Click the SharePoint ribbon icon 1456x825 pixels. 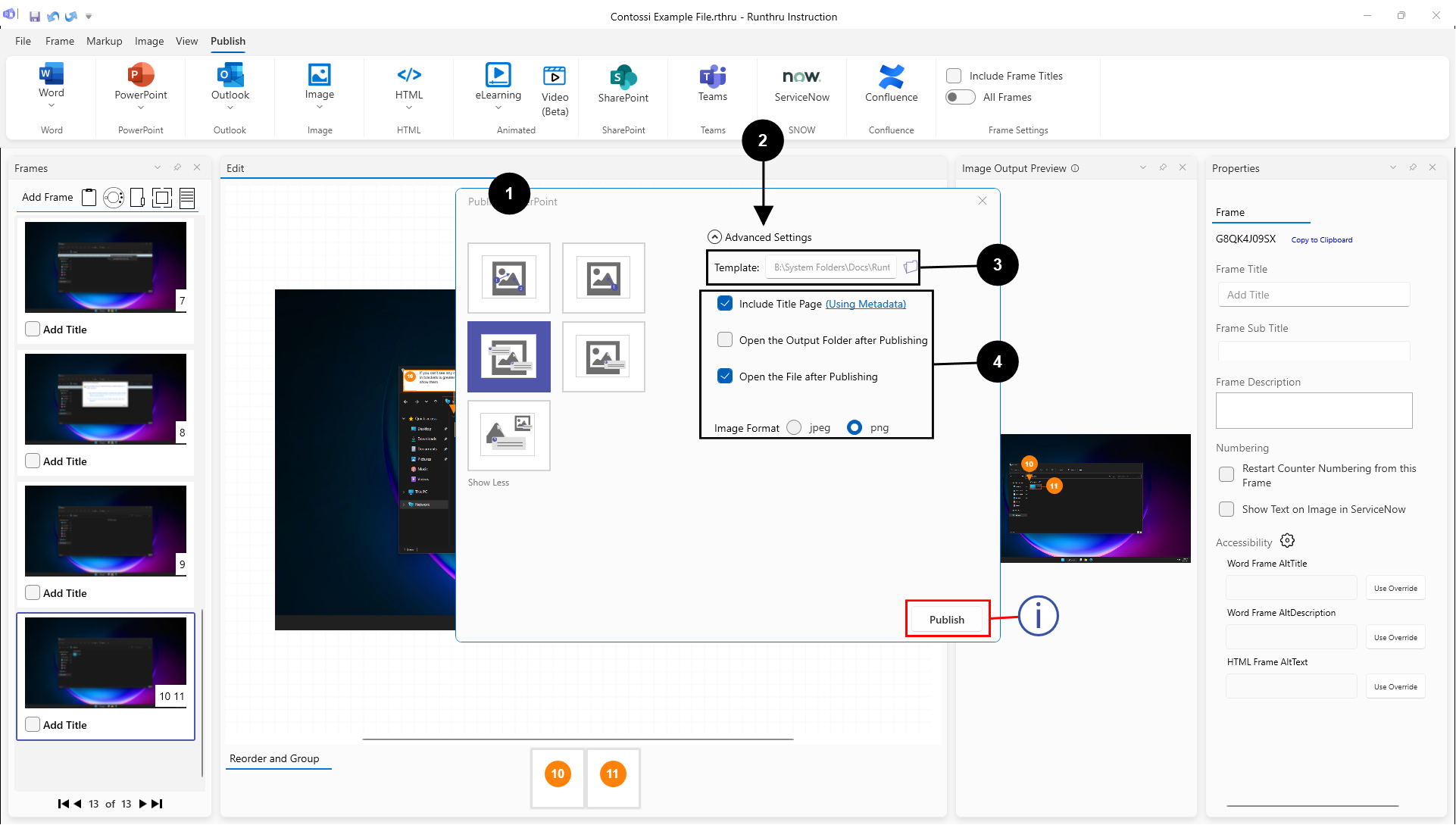(623, 77)
